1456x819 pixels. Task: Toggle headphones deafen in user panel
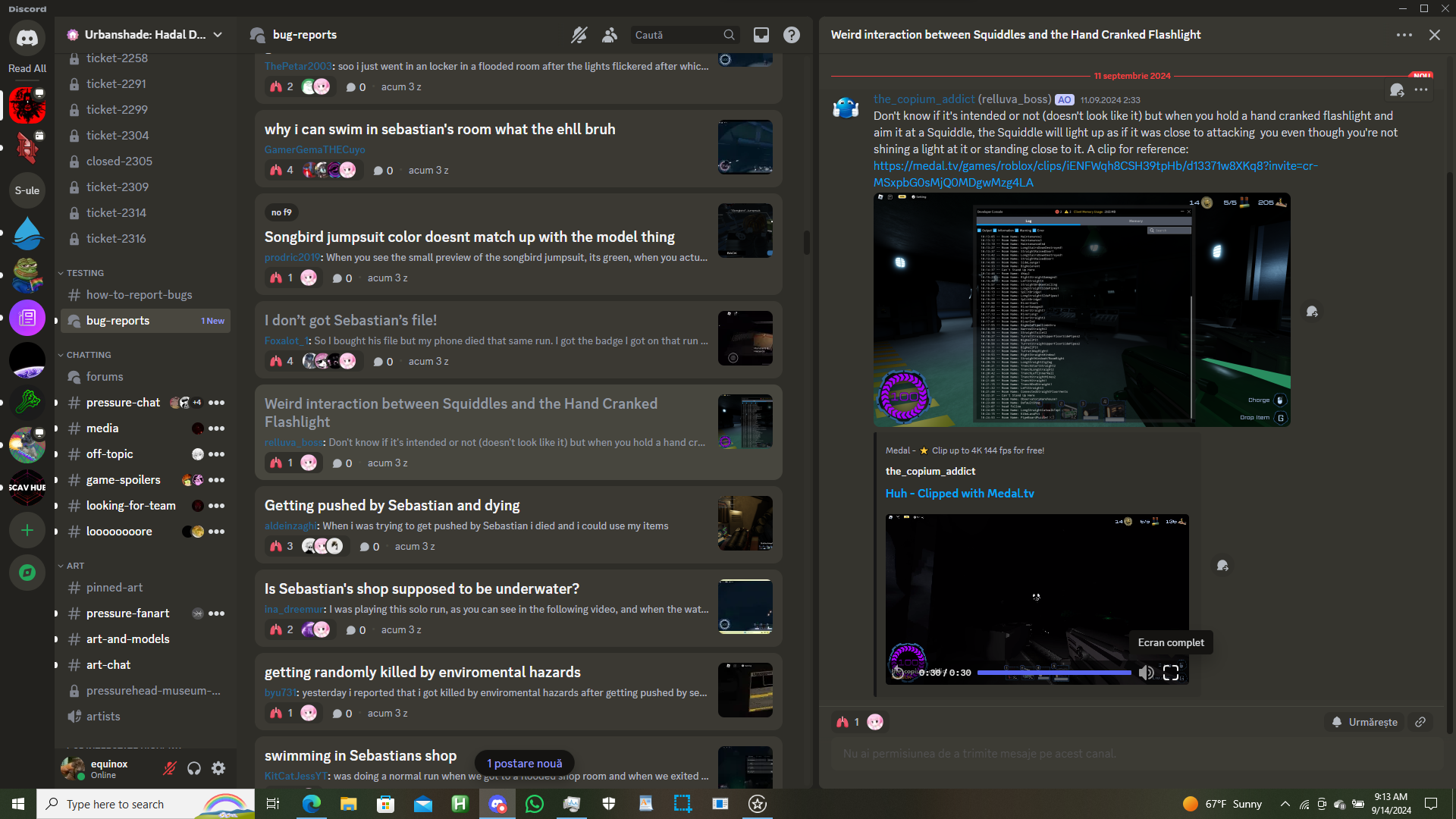pos(194,768)
